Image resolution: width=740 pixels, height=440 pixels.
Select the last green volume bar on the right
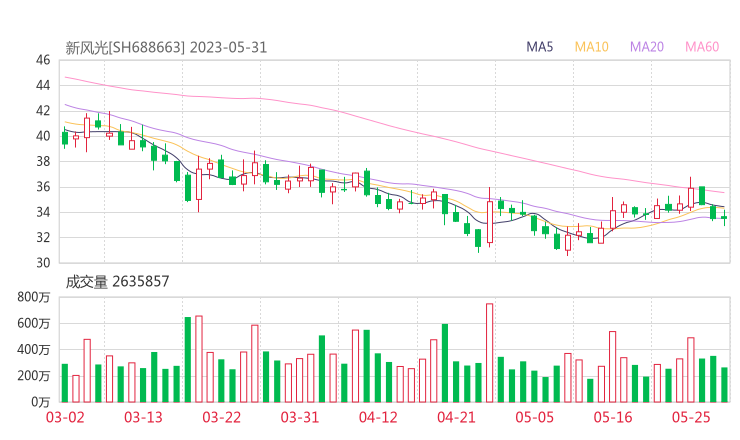coord(724,385)
